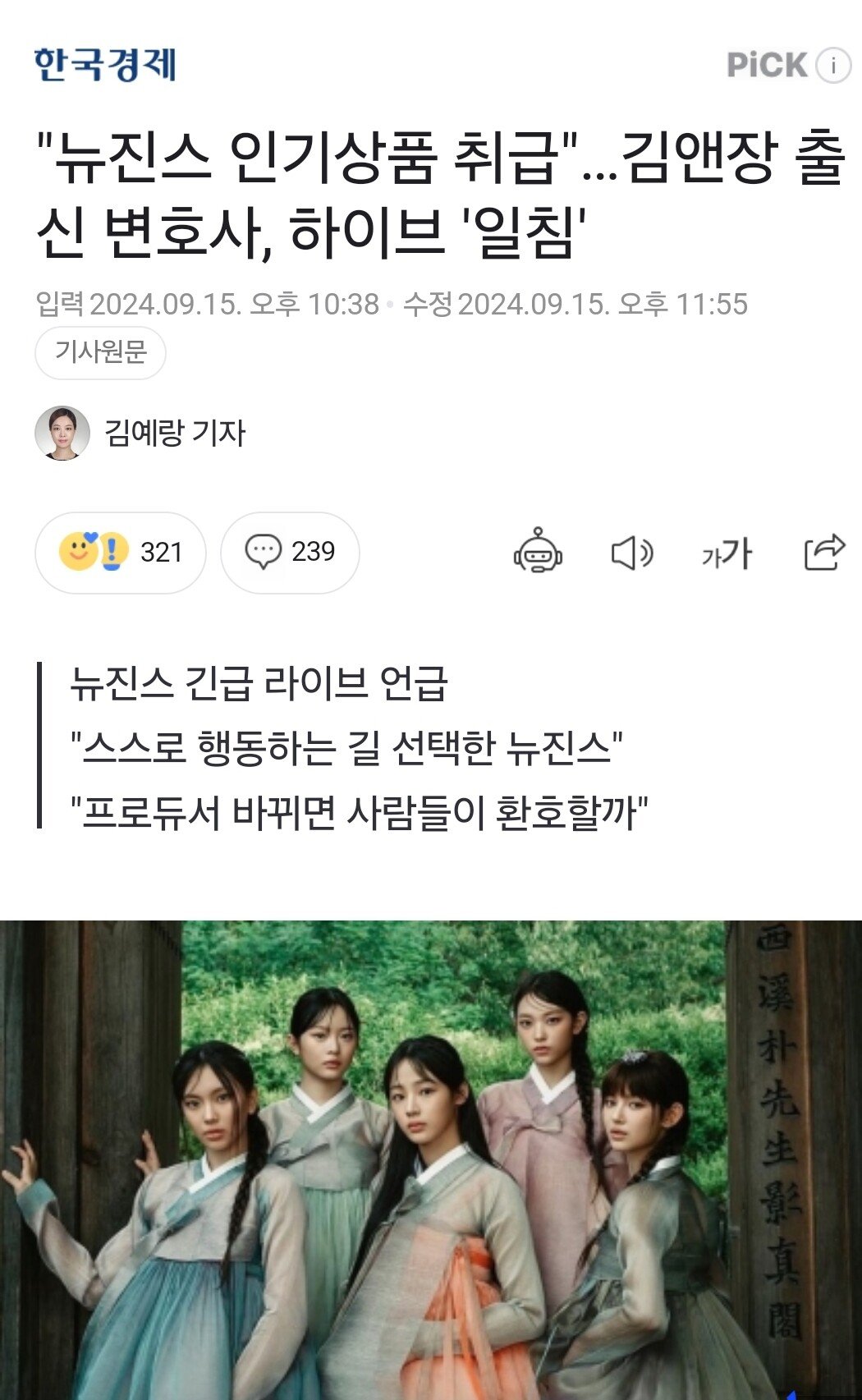The height and width of the screenshot is (1400, 862).
Task: Open the PiCK info circle icon
Action: 833,65
